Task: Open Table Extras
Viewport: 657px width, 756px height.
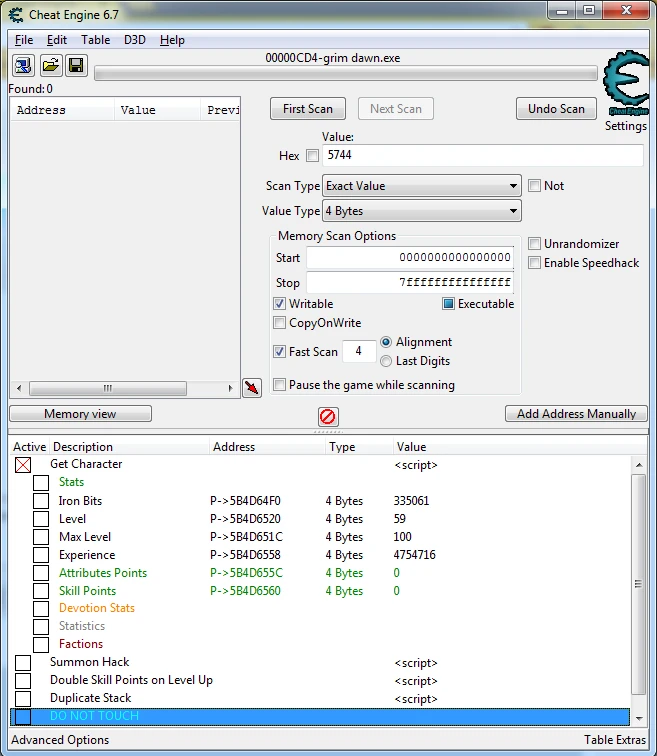Action: (x=615, y=740)
